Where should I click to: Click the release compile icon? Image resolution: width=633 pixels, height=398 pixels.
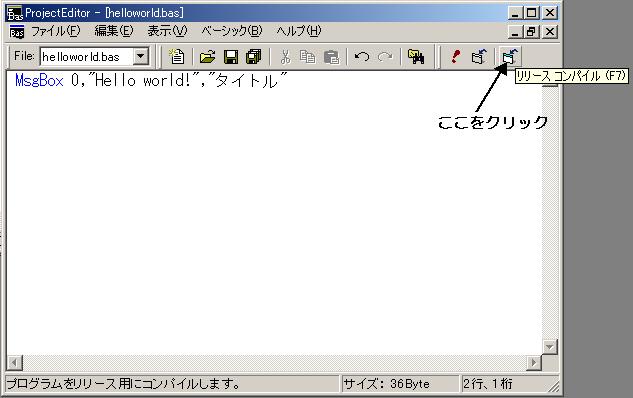pyautogui.click(x=510, y=57)
